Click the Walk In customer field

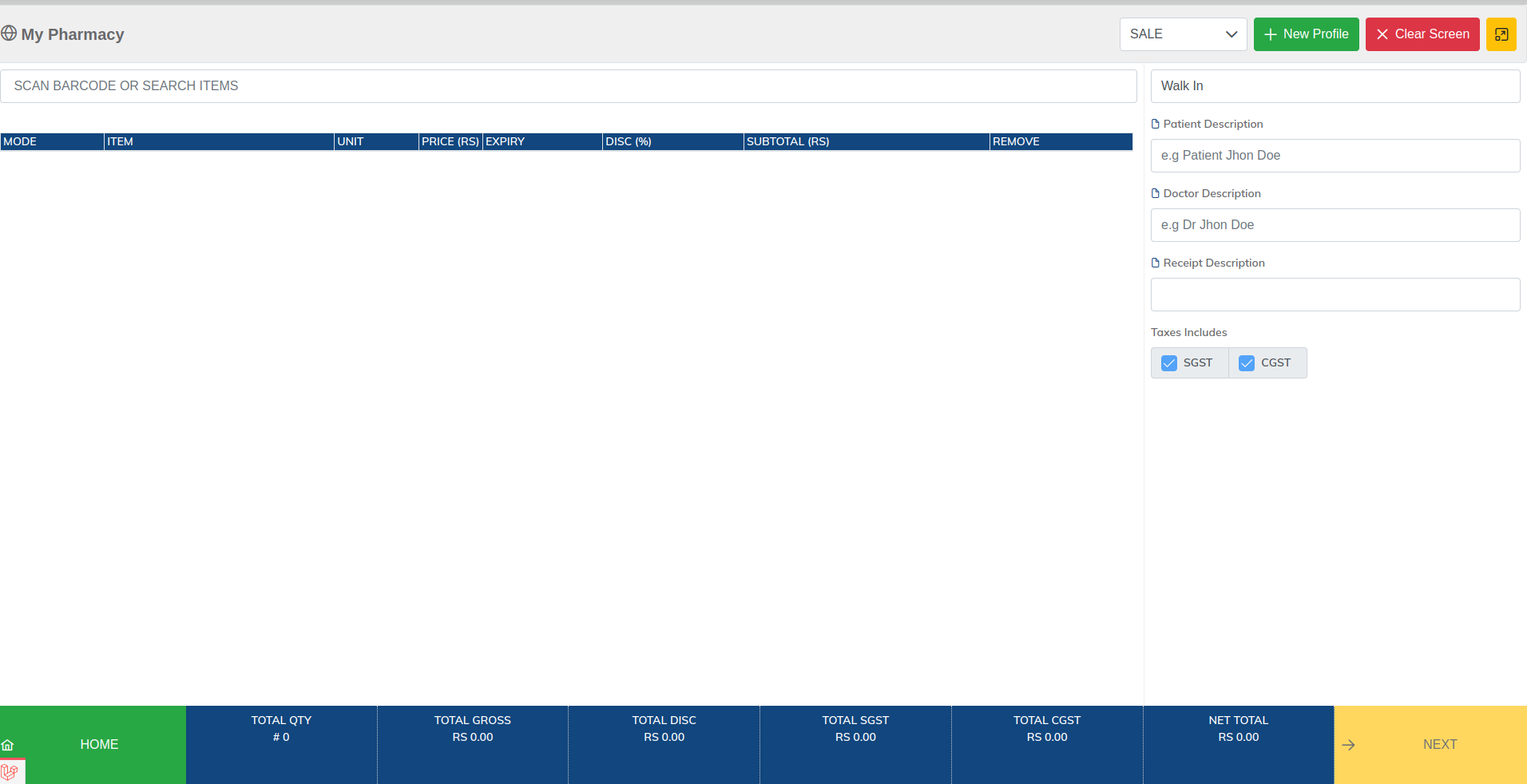click(x=1335, y=86)
